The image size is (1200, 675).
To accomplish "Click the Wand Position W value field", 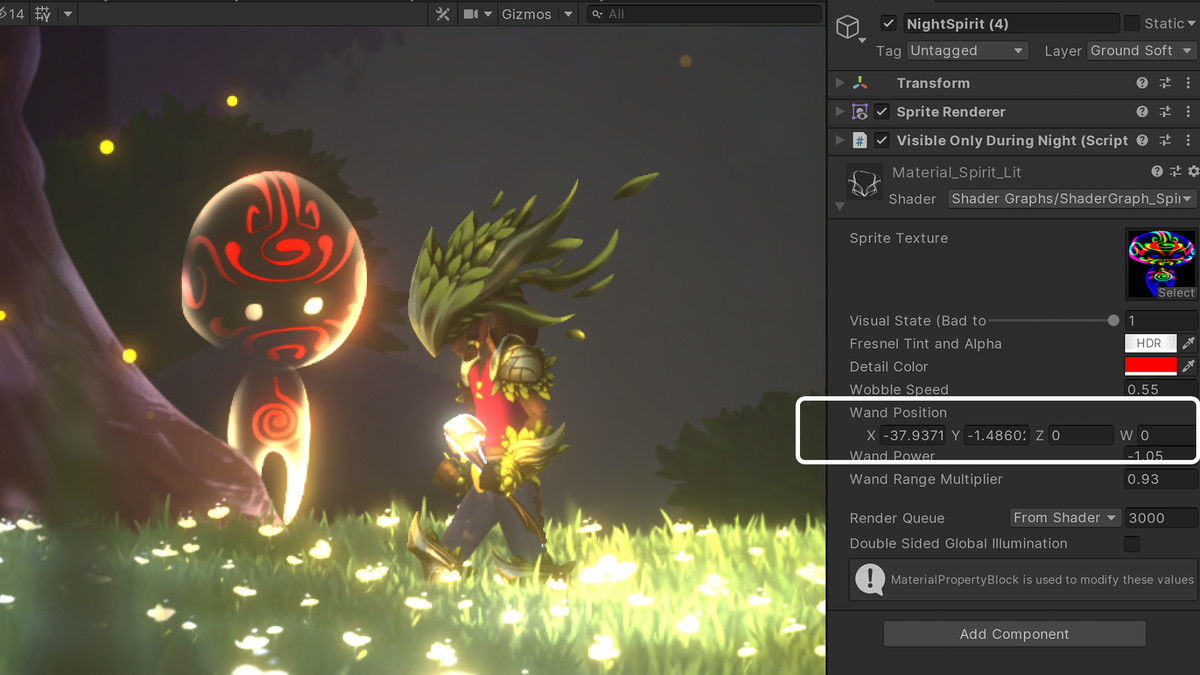I will 1167,435.
